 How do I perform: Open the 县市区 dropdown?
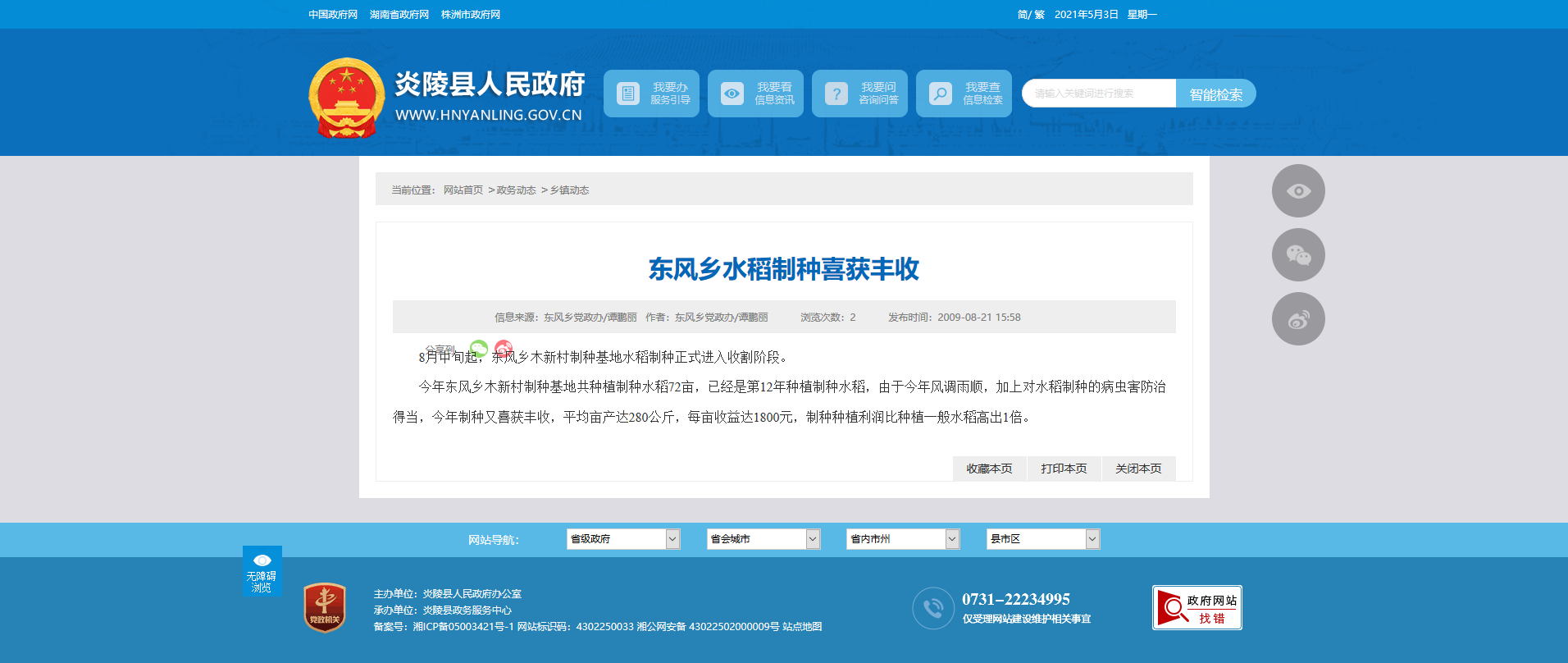pyautogui.click(x=1042, y=539)
